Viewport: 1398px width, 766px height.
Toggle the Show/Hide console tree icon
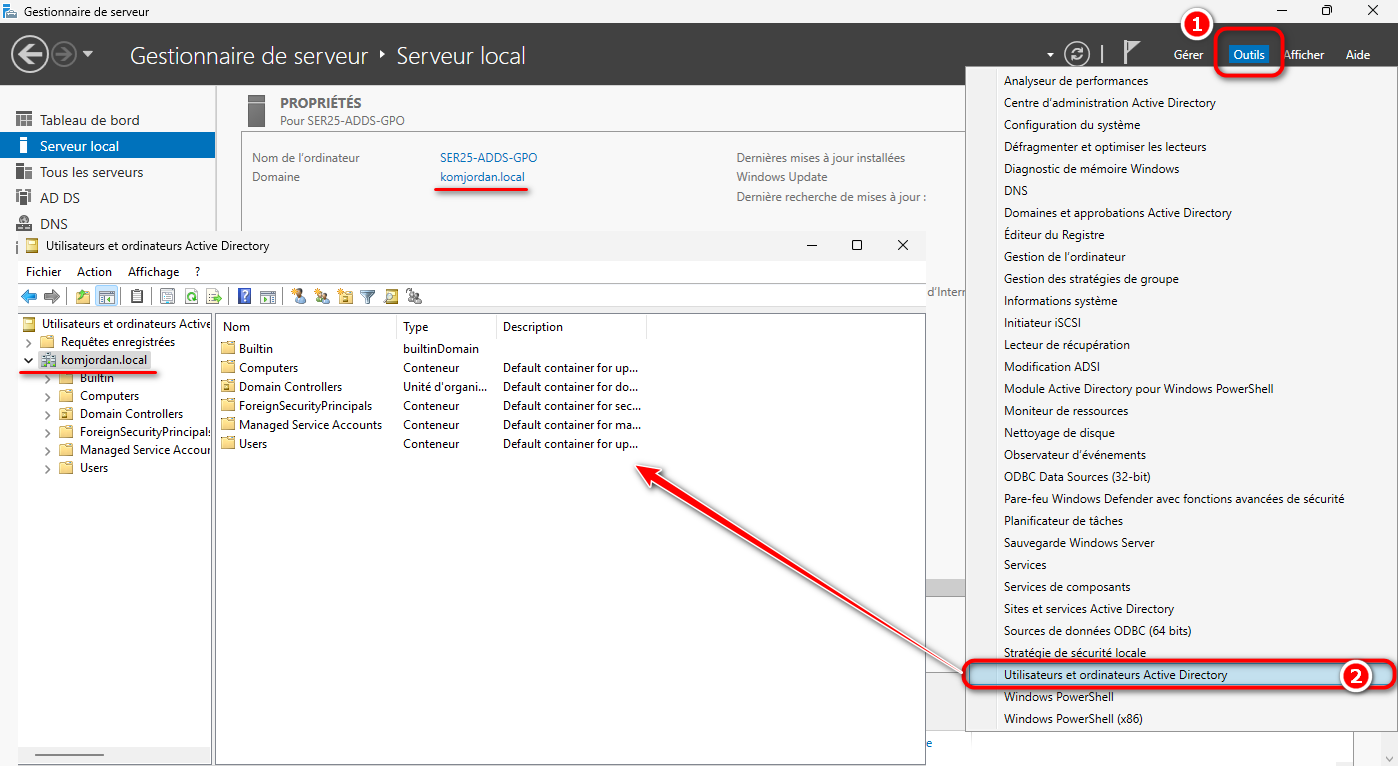click(106, 296)
